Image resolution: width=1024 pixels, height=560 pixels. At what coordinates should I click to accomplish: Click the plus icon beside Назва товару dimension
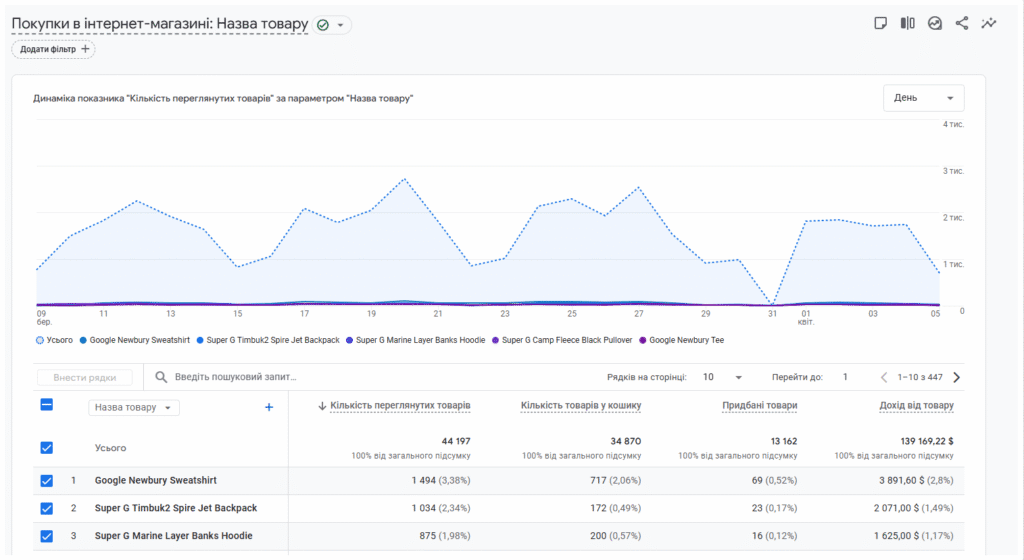click(268, 407)
